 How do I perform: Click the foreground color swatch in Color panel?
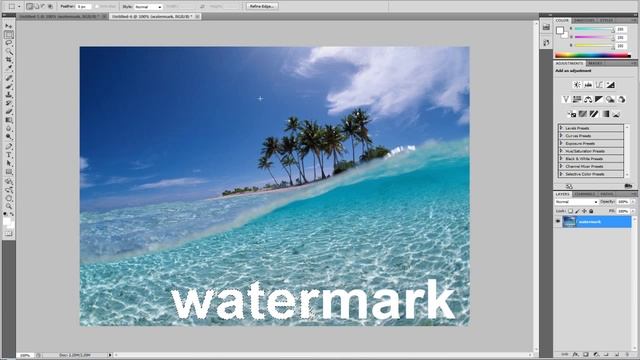[x=560, y=30]
